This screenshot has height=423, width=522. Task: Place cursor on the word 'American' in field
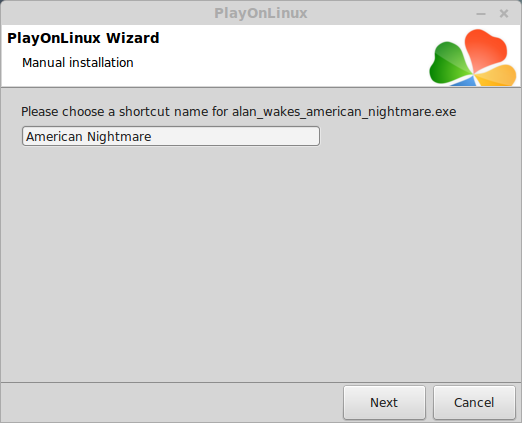tap(54, 137)
